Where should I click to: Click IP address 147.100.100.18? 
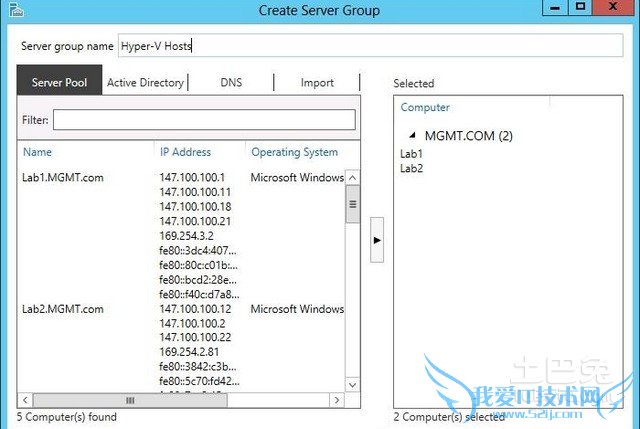click(x=196, y=207)
